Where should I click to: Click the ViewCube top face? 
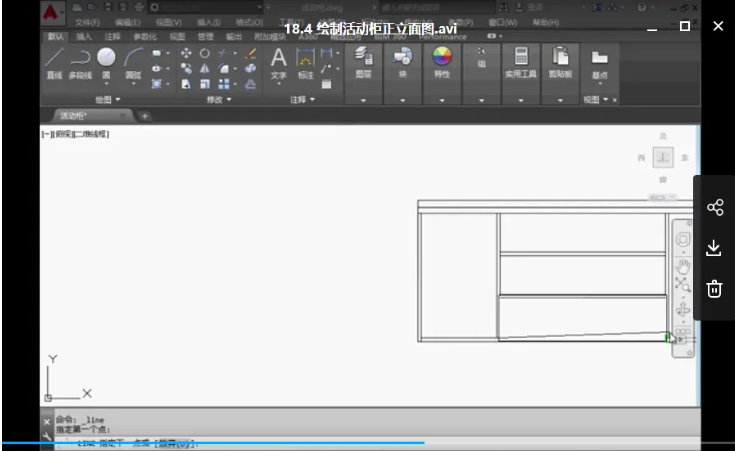point(663,157)
